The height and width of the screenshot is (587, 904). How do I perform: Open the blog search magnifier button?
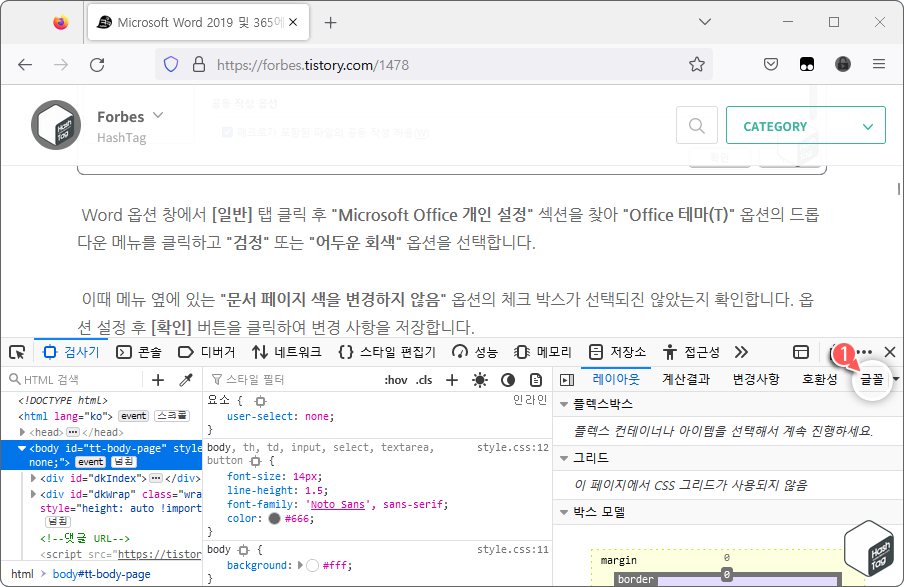coord(696,125)
